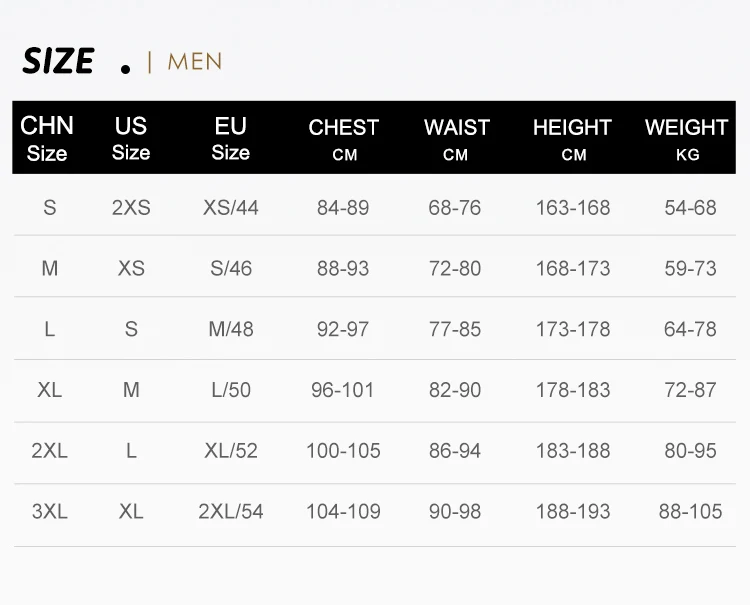
Task: Click weight value 80-95
Action: pos(690,451)
